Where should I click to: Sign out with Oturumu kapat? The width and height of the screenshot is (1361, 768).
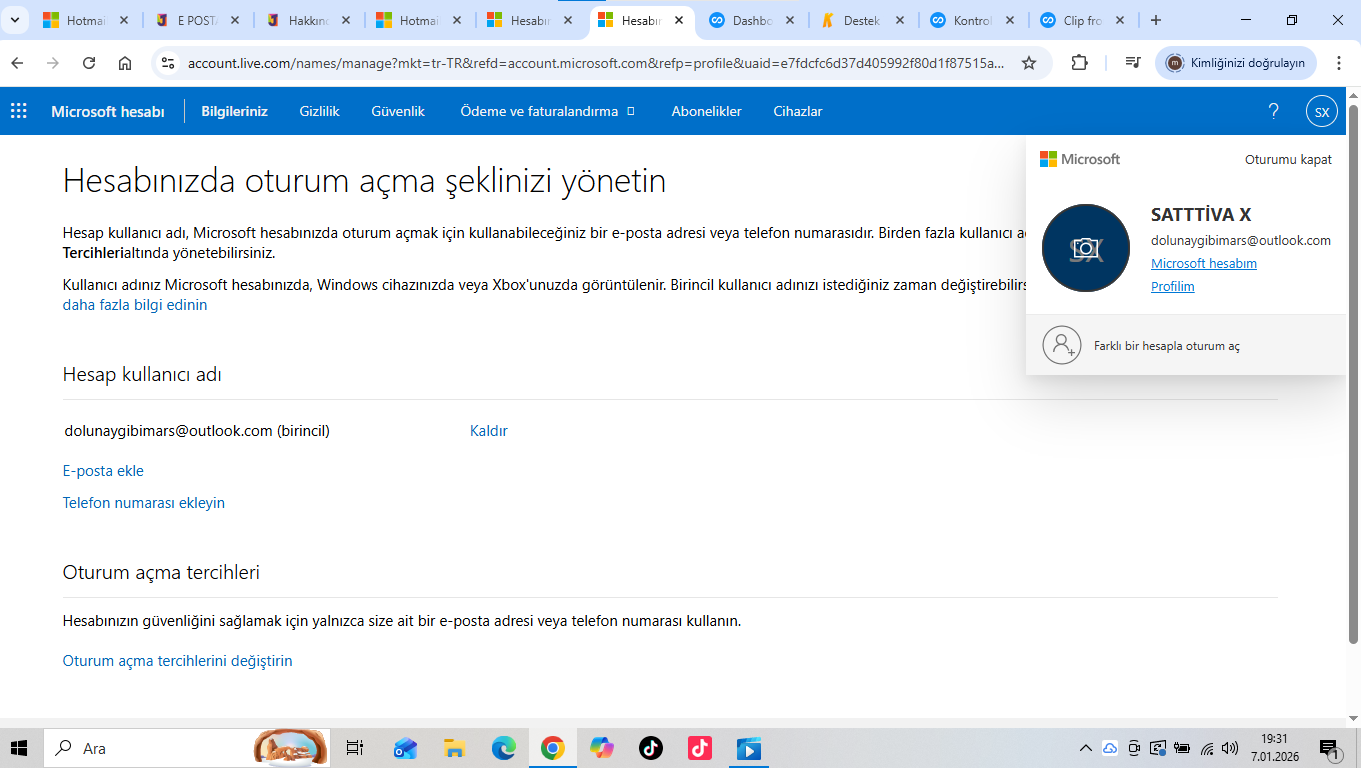[1288, 159]
